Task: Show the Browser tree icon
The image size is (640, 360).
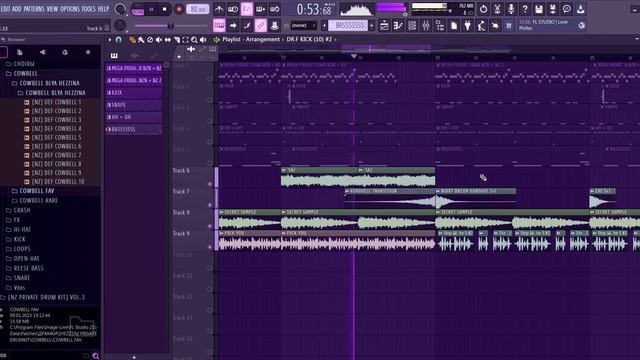Action: [x=440, y=26]
